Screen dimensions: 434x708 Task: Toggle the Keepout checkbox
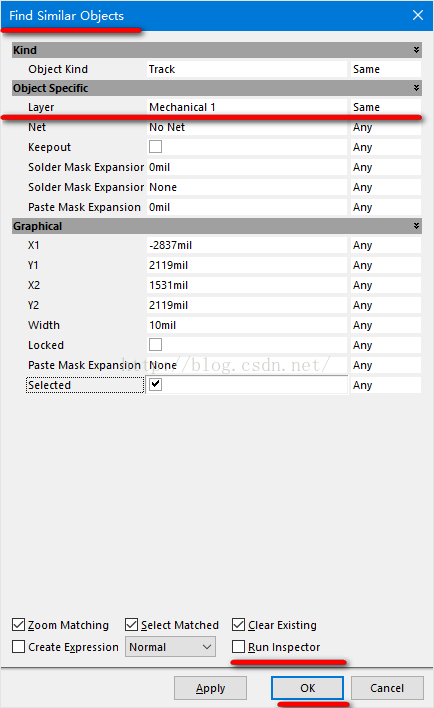[155, 147]
